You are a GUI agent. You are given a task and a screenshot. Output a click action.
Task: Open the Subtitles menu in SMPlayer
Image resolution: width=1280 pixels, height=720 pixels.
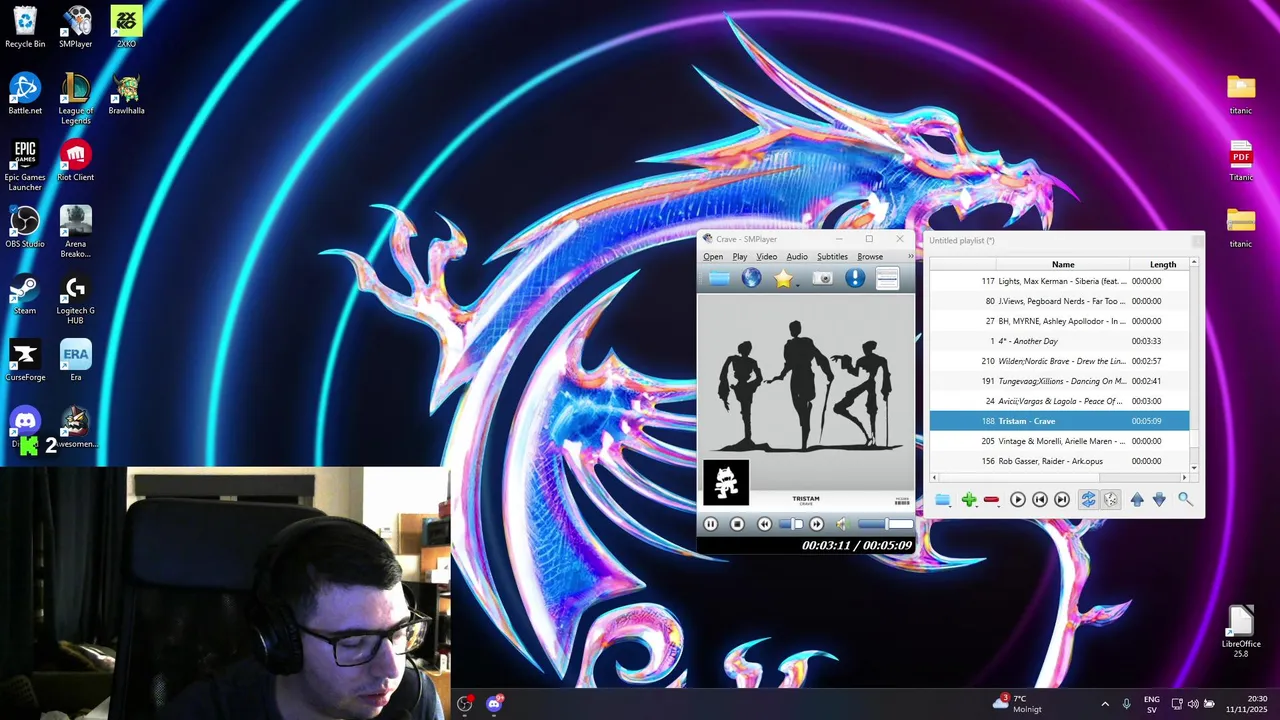click(832, 257)
